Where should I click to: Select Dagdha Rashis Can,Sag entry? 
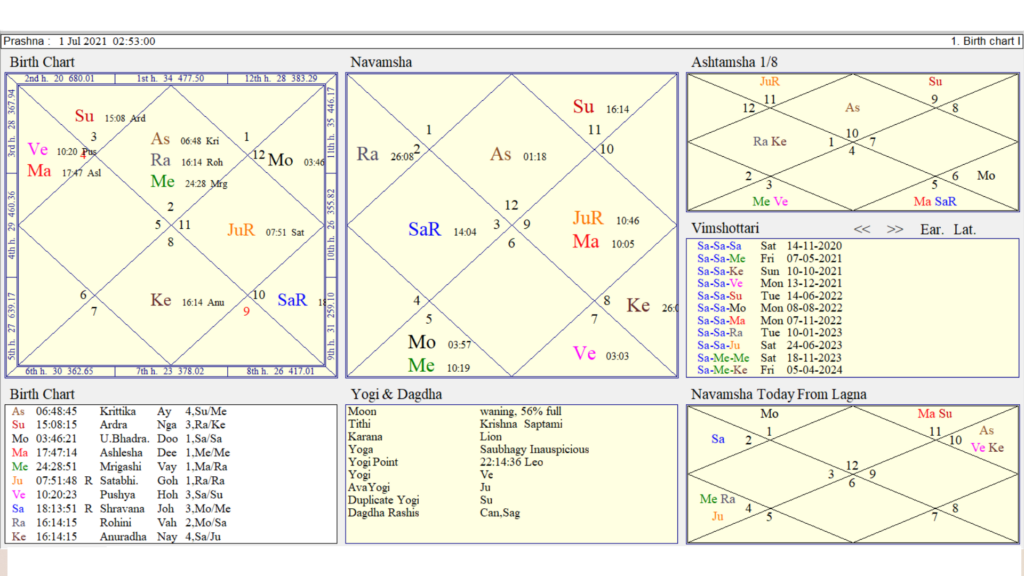tap(434, 513)
